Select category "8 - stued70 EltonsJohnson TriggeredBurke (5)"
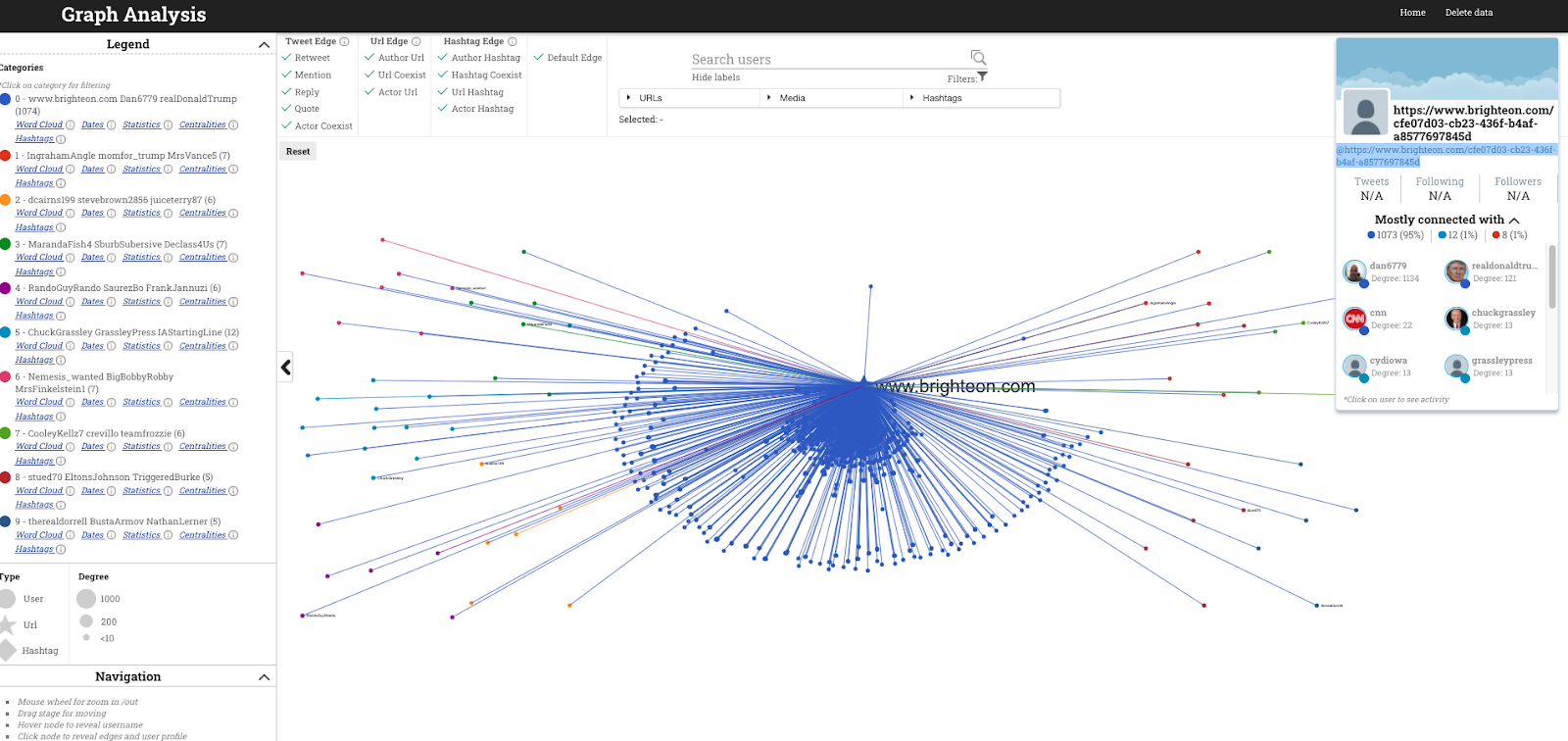Image resolution: width=1568 pixels, height=741 pixels. click(x=114, y=477)
